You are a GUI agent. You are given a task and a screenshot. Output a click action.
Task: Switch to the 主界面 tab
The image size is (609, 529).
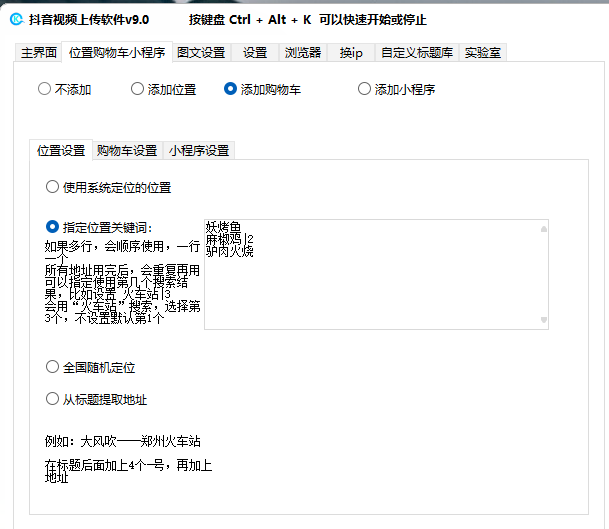[x=39, y=52]
